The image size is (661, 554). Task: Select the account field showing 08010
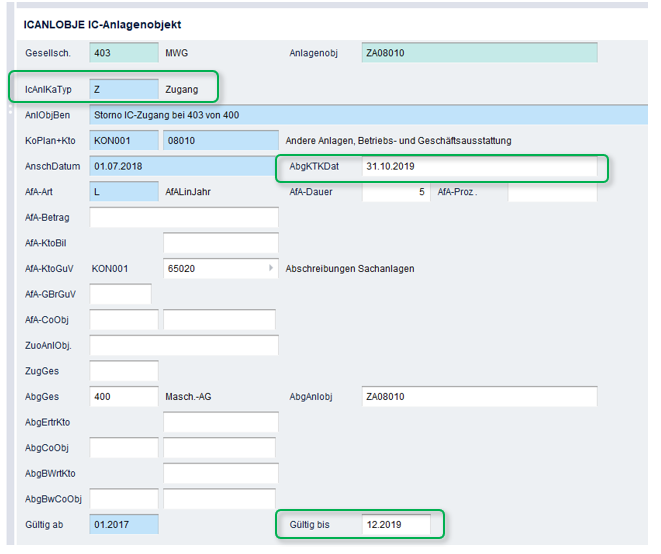click(x=221, y=140)
